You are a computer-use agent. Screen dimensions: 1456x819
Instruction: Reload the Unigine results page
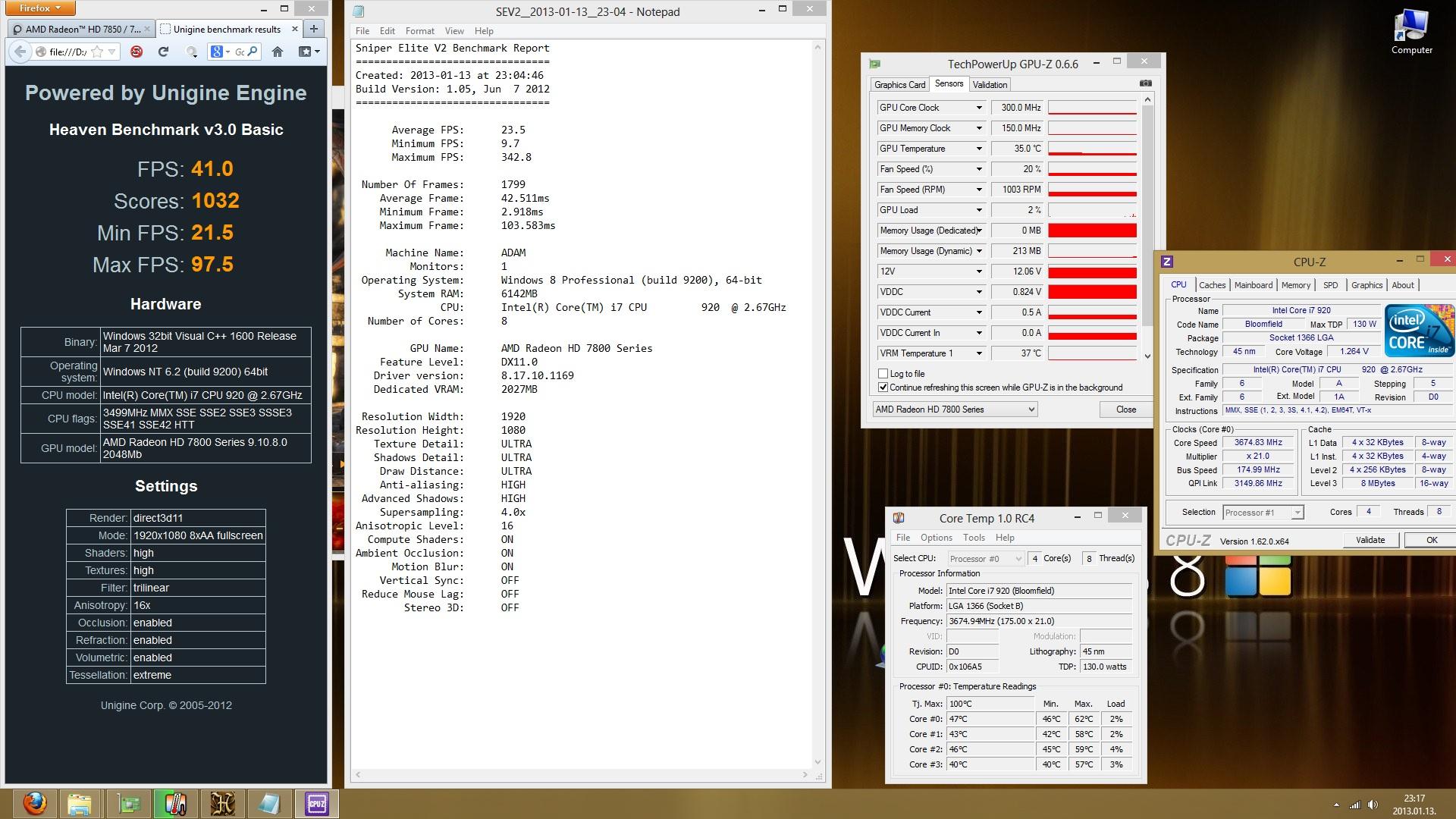[x=163, y=52]
